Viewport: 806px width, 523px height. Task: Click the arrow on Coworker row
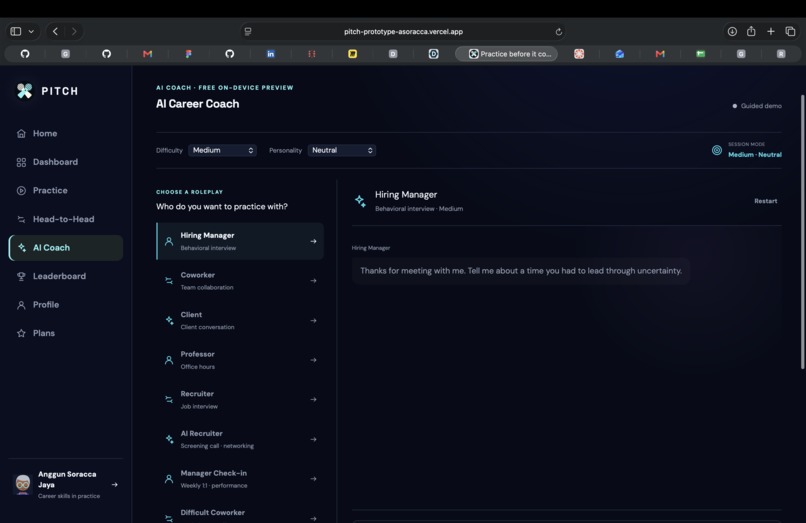click(313, 281)
